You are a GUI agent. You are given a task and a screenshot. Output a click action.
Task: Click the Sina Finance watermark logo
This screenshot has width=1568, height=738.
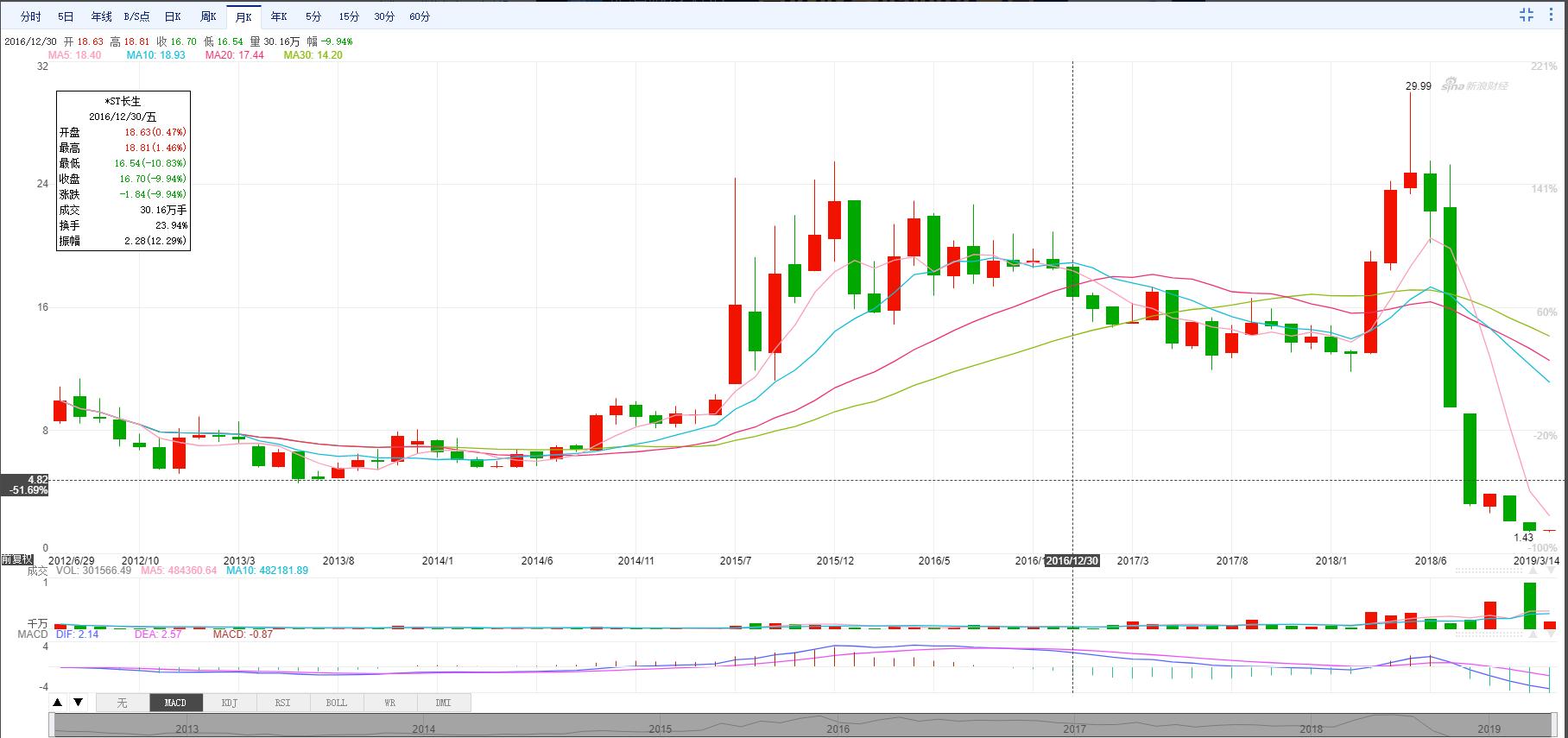coord(1475,86)
